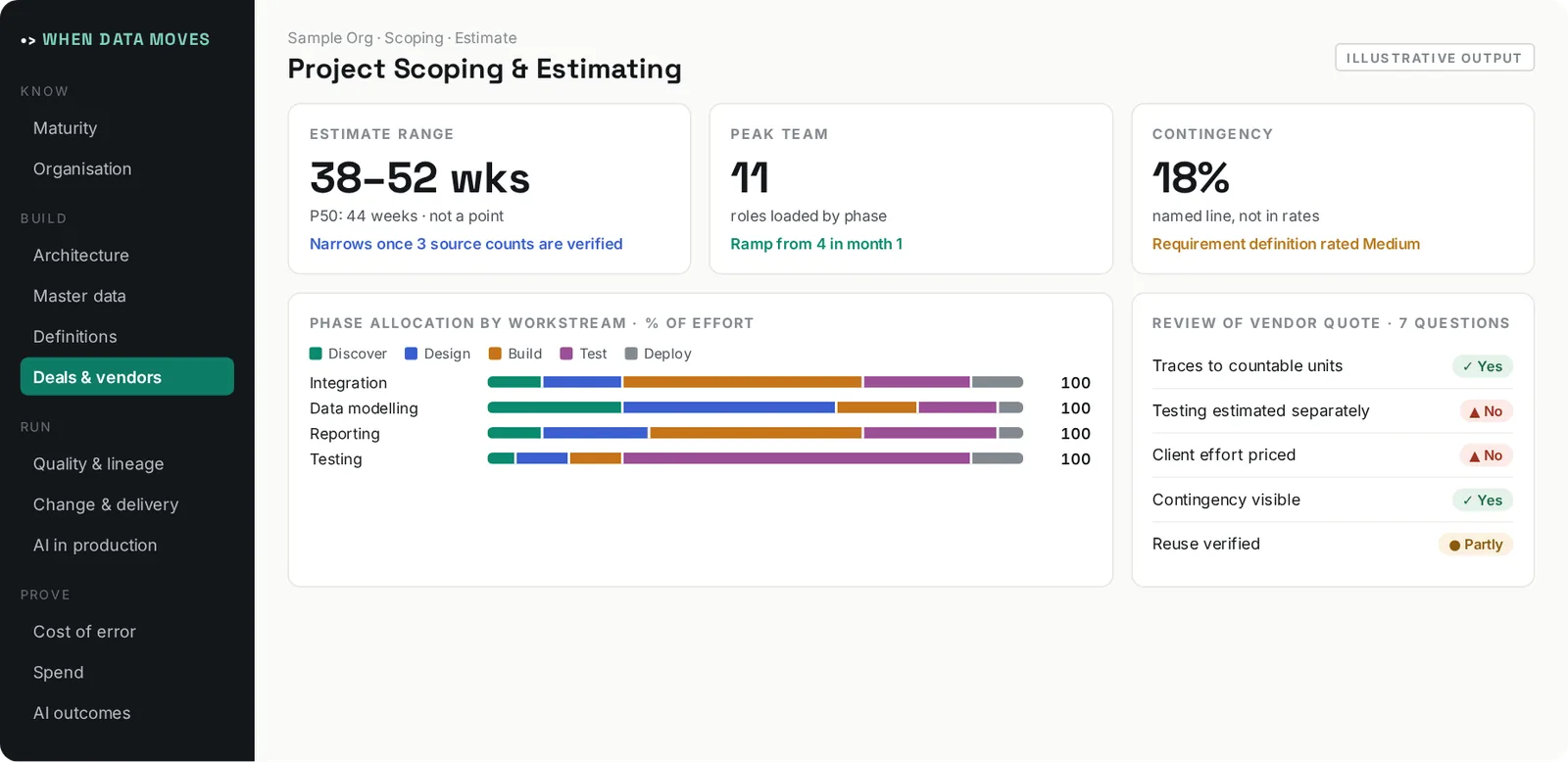The height and width of the screenshot is (762, 1568).
Task: Navigate to Quality & lineage
Action: point(127,464)
